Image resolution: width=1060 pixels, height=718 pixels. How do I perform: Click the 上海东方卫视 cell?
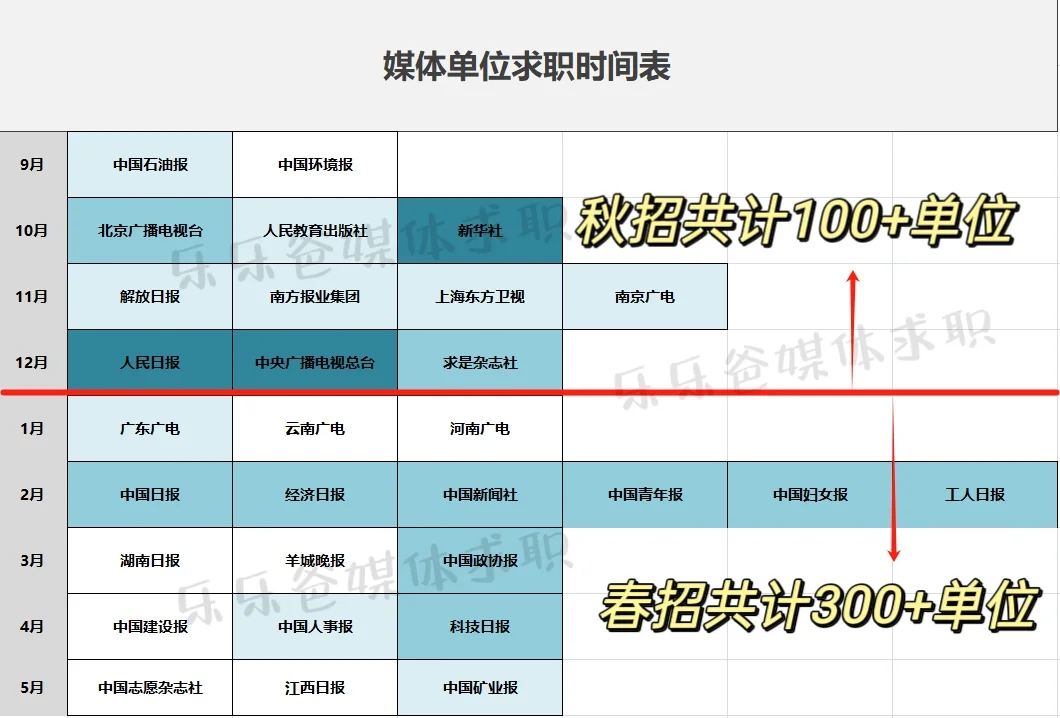(x=480, y=296)
